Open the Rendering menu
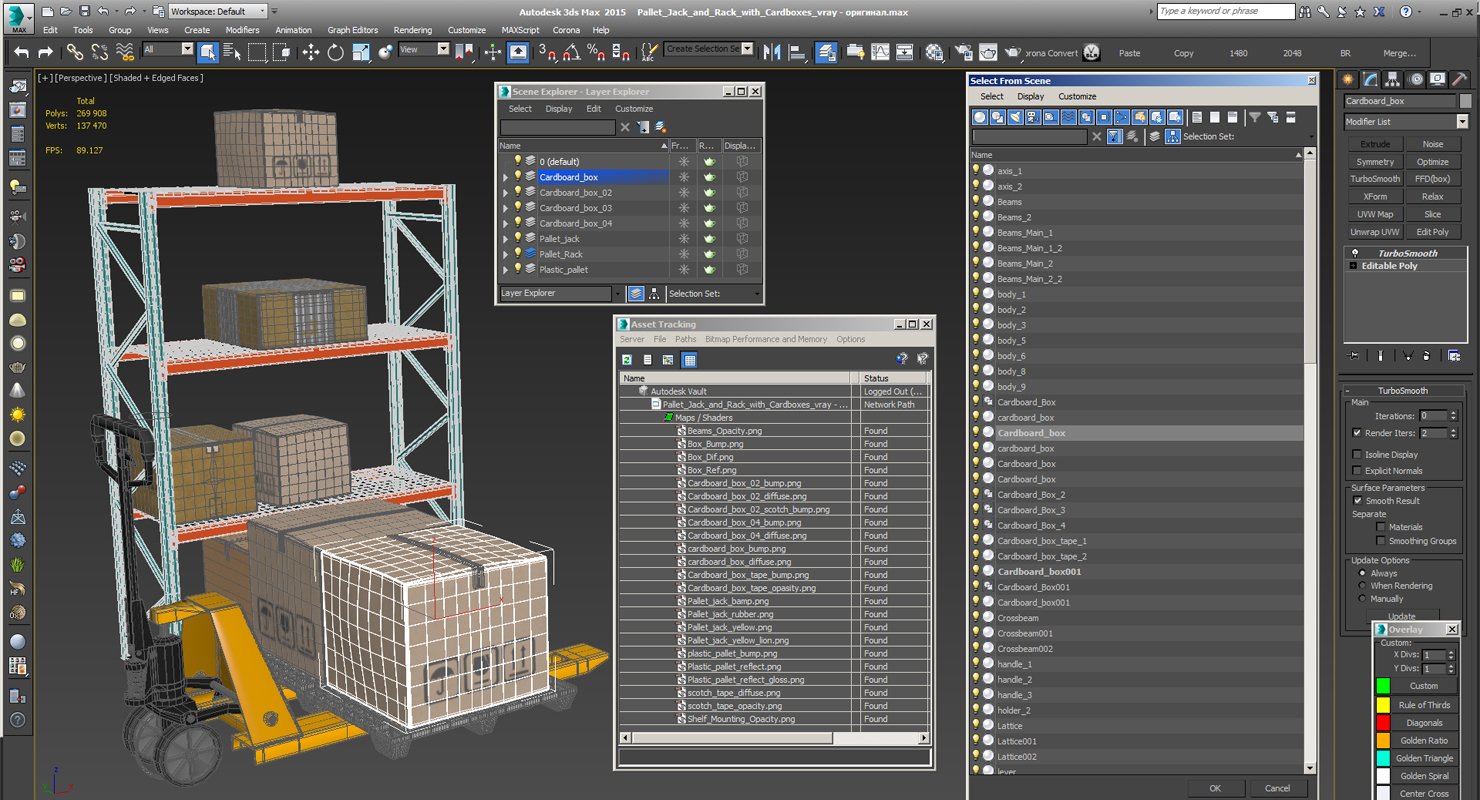This screenshot has width=1480, height=800. tap(413, 30)
